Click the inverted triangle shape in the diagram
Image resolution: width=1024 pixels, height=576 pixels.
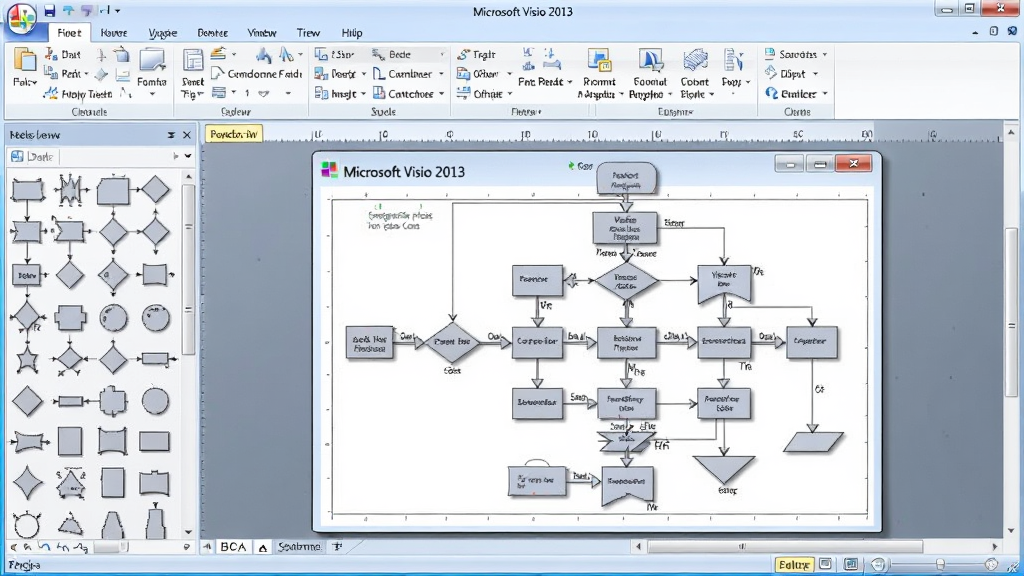click(724, 470)
